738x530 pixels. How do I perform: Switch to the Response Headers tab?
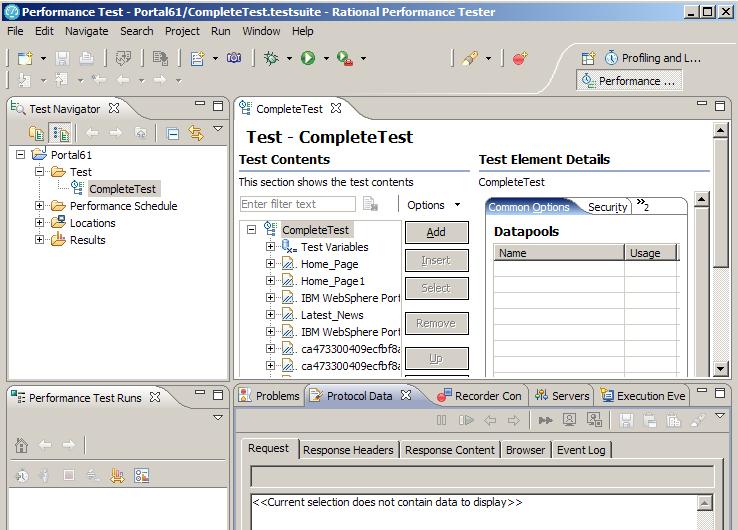348,450
